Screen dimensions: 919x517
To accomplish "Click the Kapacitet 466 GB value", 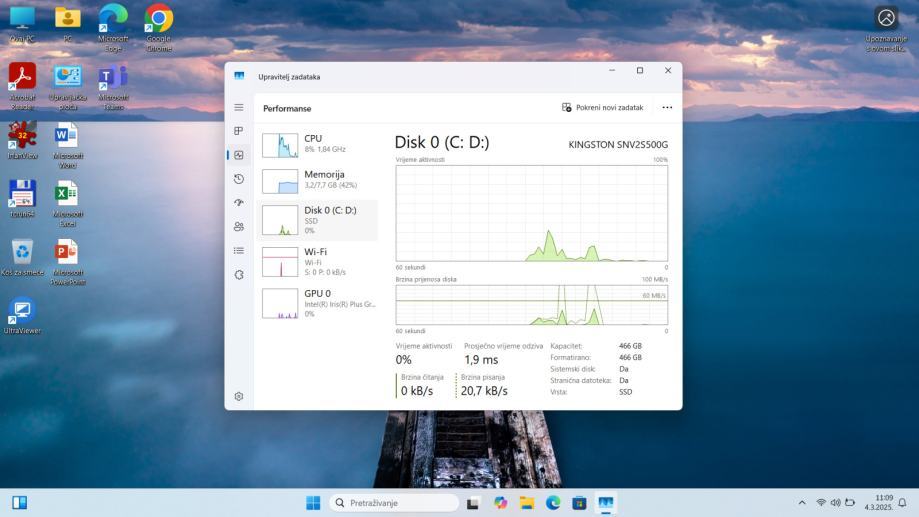I will pyautogui.click(x=630, y=346).
